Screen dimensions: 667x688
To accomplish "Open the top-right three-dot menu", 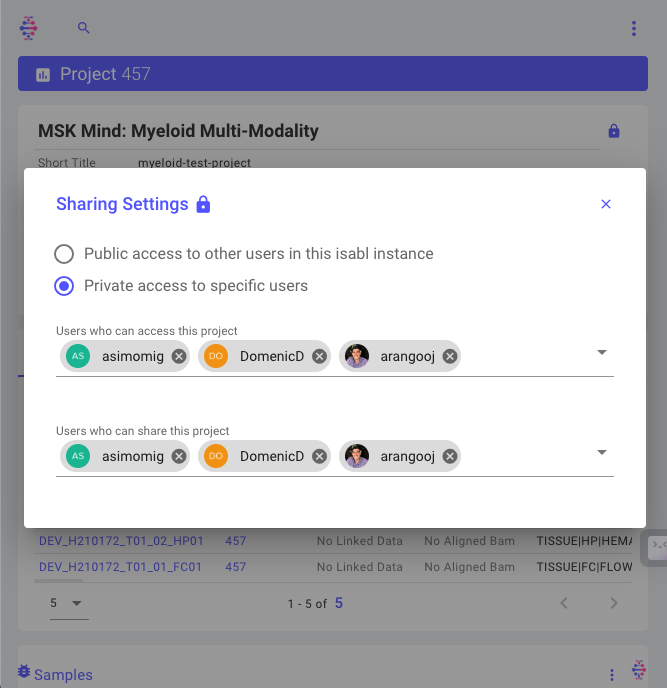I will [x=633, y=29].
